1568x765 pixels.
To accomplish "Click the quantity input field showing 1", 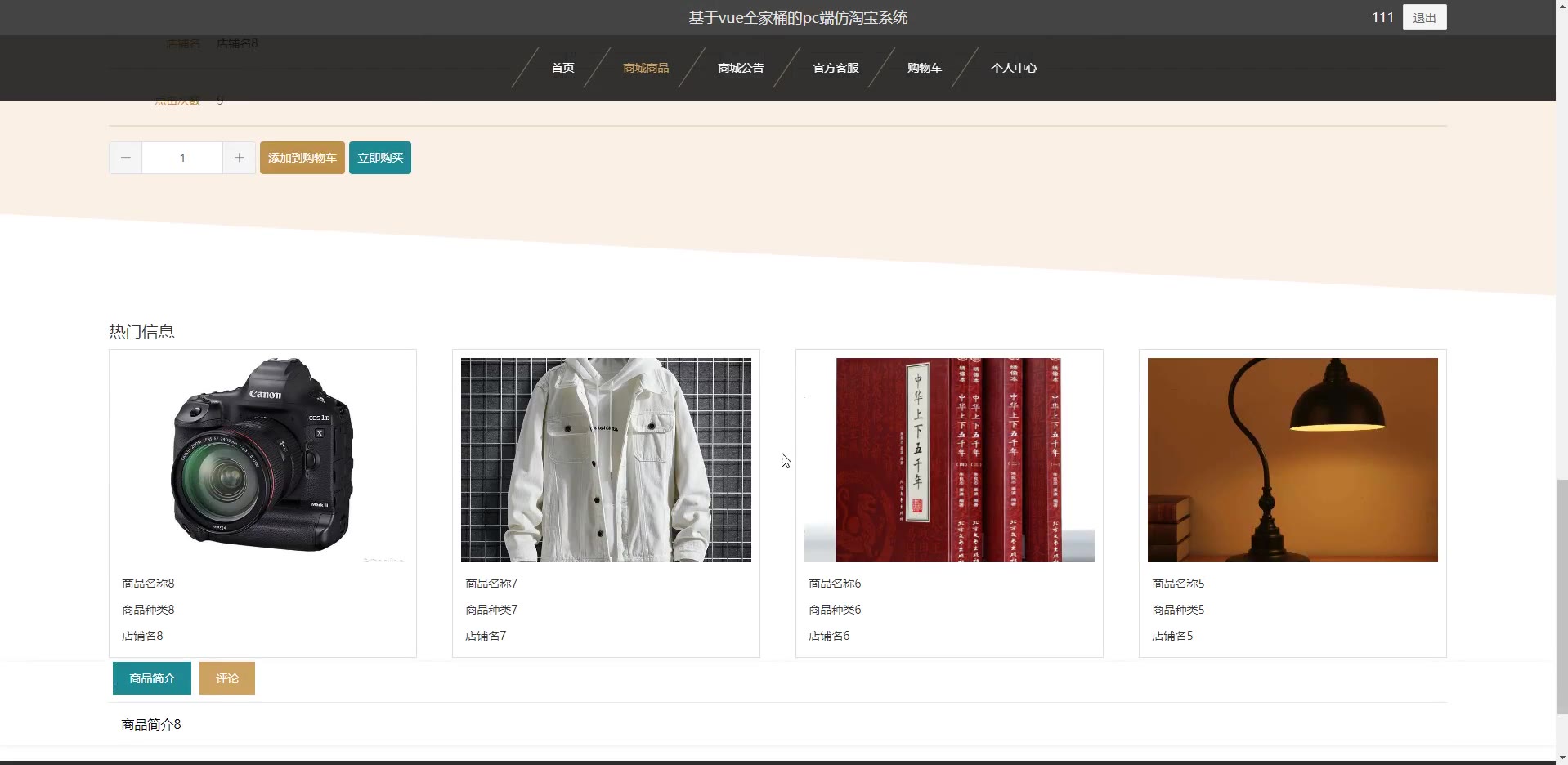I will tap(182, 158).
